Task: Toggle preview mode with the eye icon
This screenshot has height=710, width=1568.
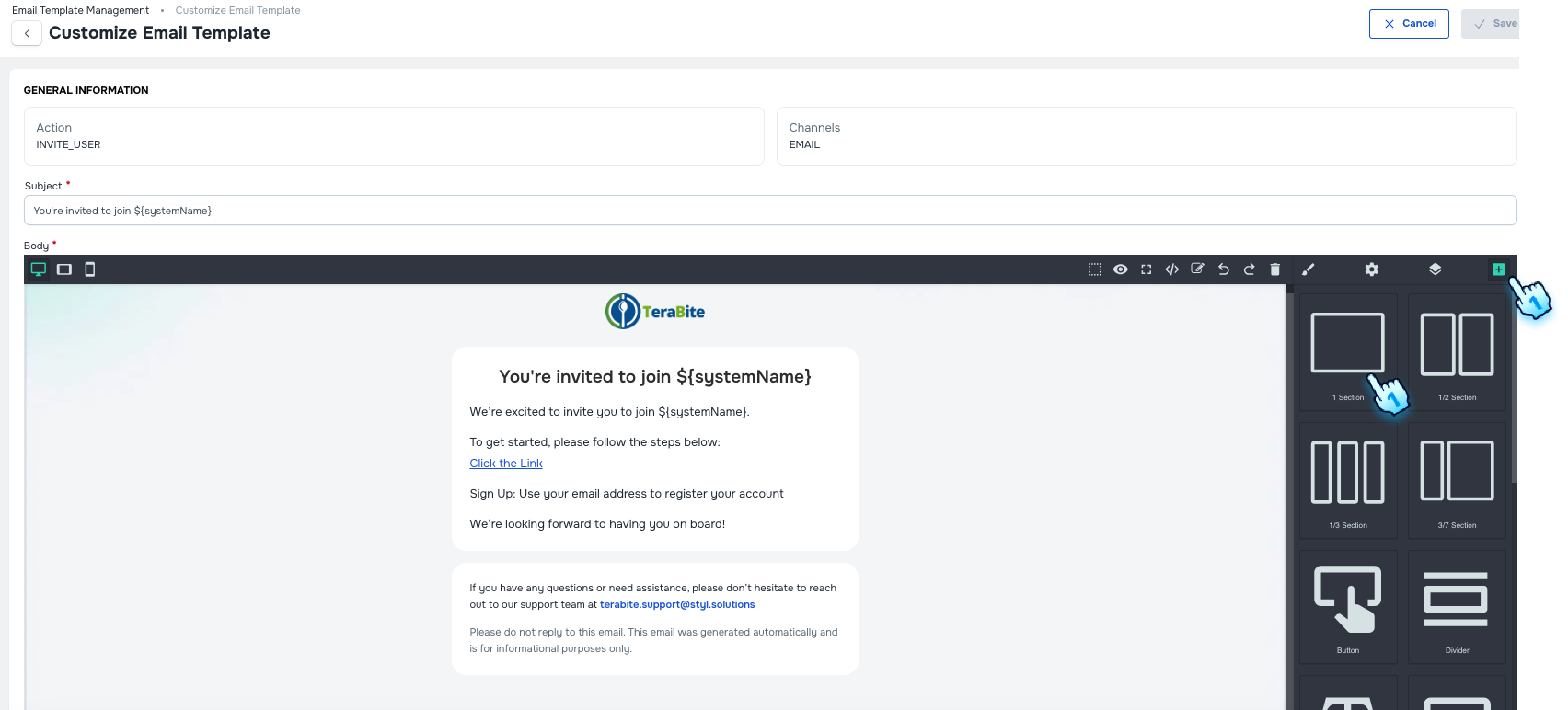Action: tap(1121, 269)
